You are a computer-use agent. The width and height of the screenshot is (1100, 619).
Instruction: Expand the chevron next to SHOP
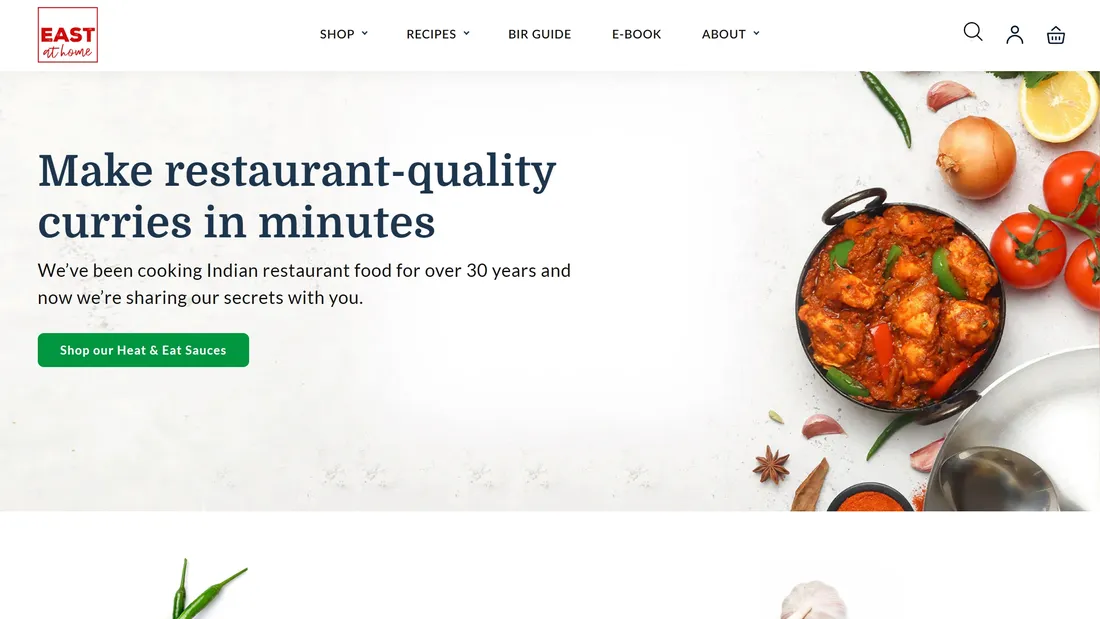pos(365,34)
